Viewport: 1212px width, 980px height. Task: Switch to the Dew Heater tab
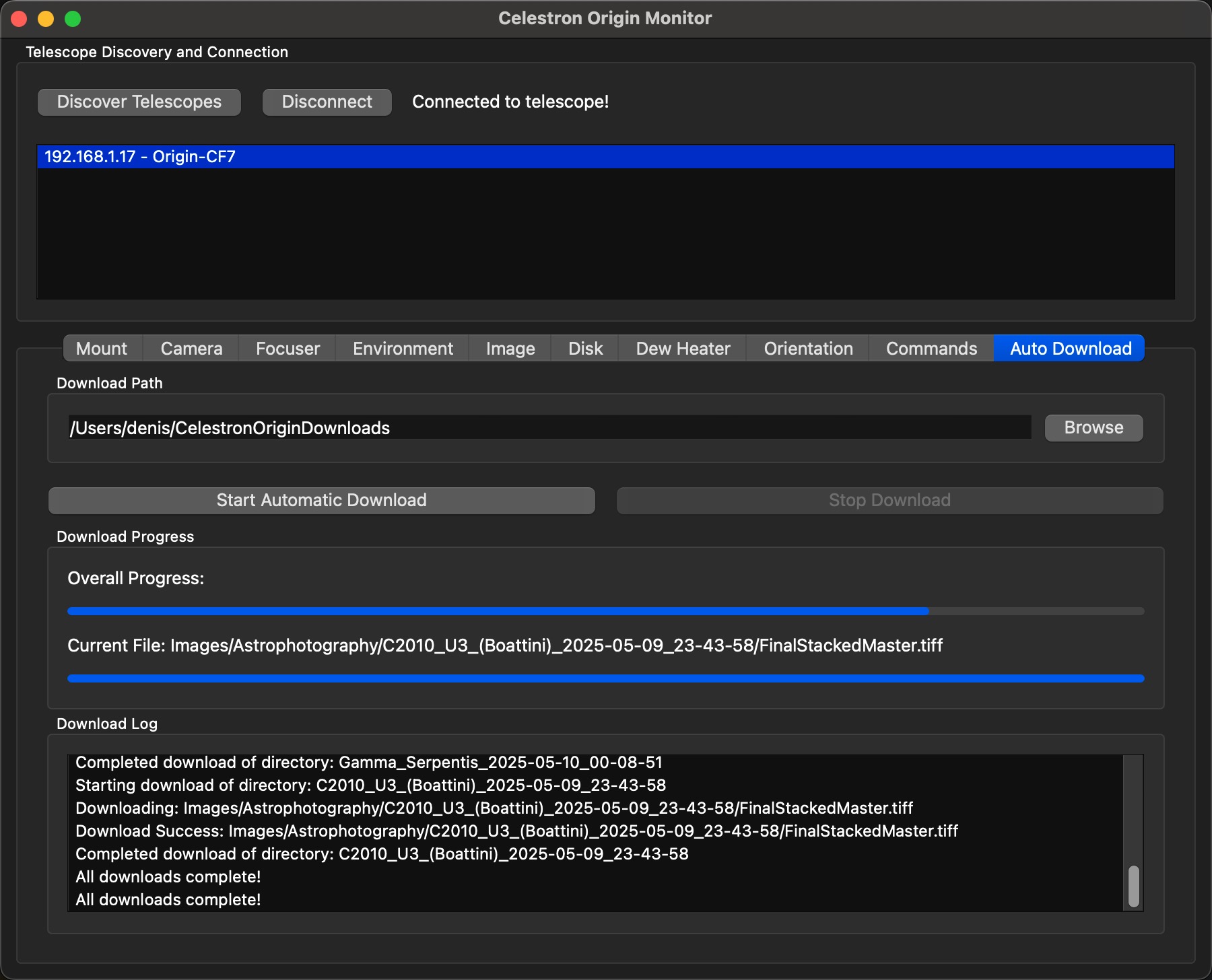[683, 349]
